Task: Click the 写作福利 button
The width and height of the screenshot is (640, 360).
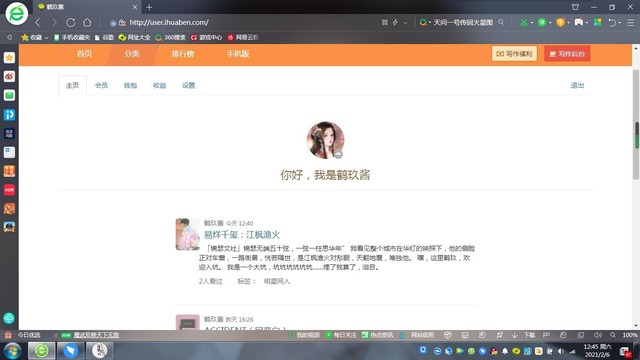Action: click(514, 54)
